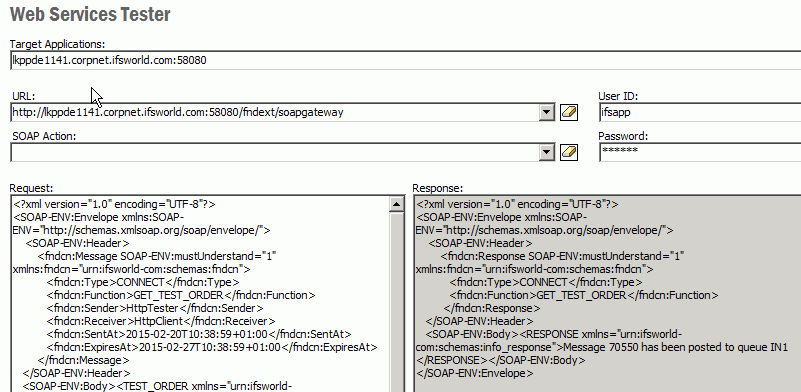Click inside the empty SOAP Action box
The width and height of the screenshot is (801, 392).
tap(275, 152)
